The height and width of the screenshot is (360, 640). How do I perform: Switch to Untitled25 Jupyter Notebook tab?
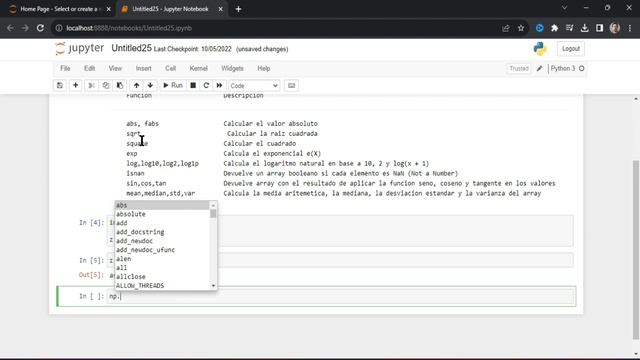[170, 9]
